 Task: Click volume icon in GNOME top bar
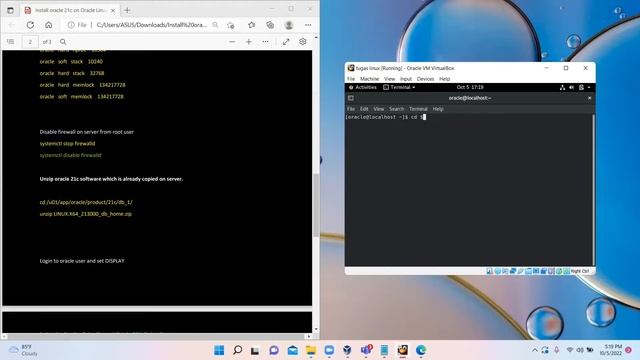[x=572, y=87]
